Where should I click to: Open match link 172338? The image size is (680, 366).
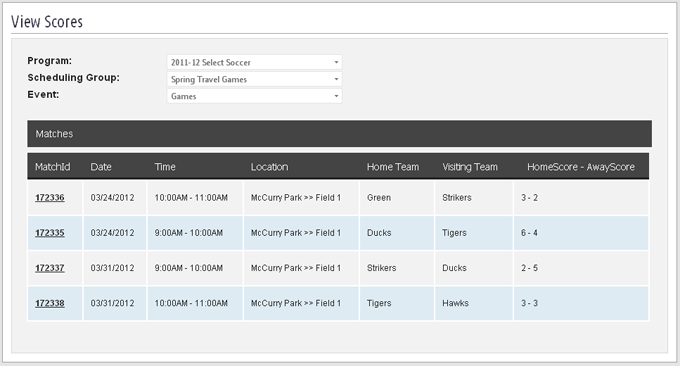[50, 303]
